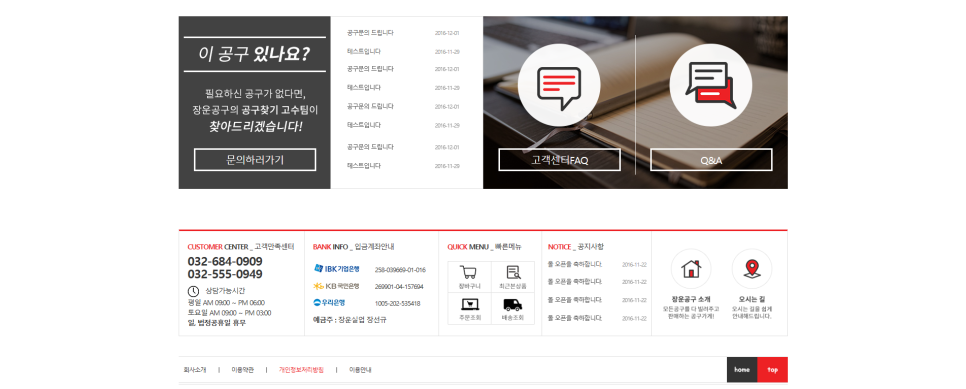Click the 장운공구 소개 title text
966x389 pixels.
tap(691, 299)
